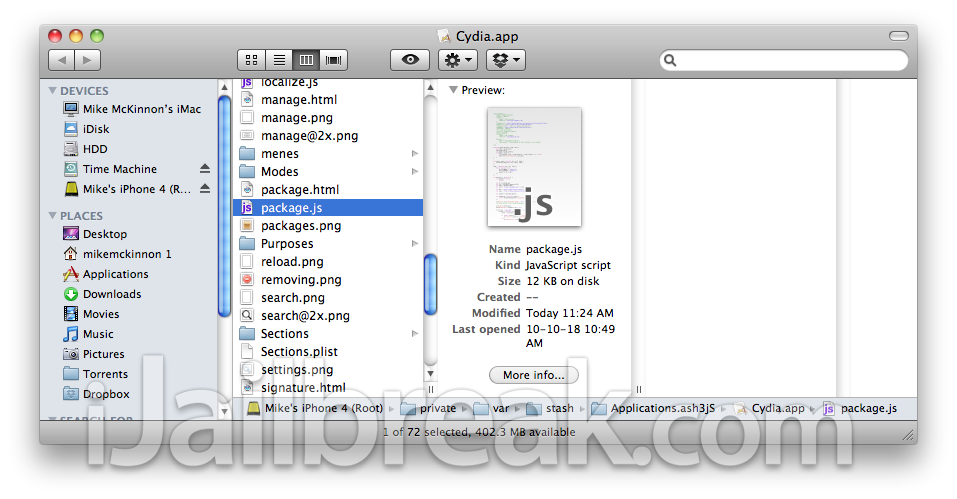Click file list scroll down arrow

tap(430, 373)
